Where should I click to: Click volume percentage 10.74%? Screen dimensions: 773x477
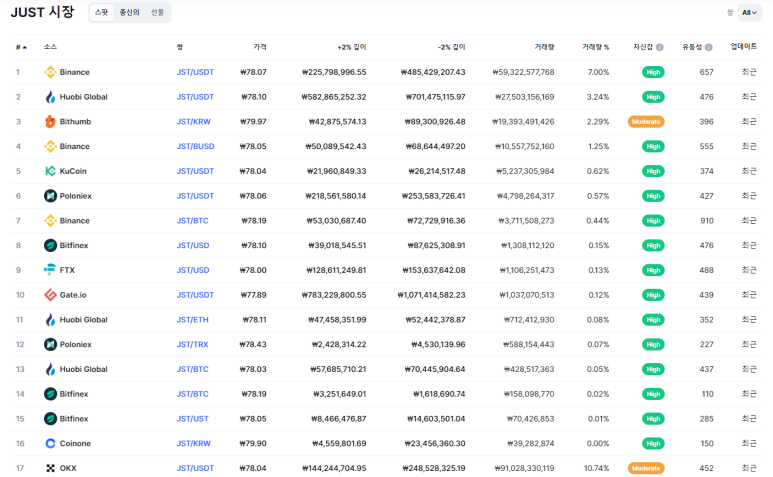597,468
